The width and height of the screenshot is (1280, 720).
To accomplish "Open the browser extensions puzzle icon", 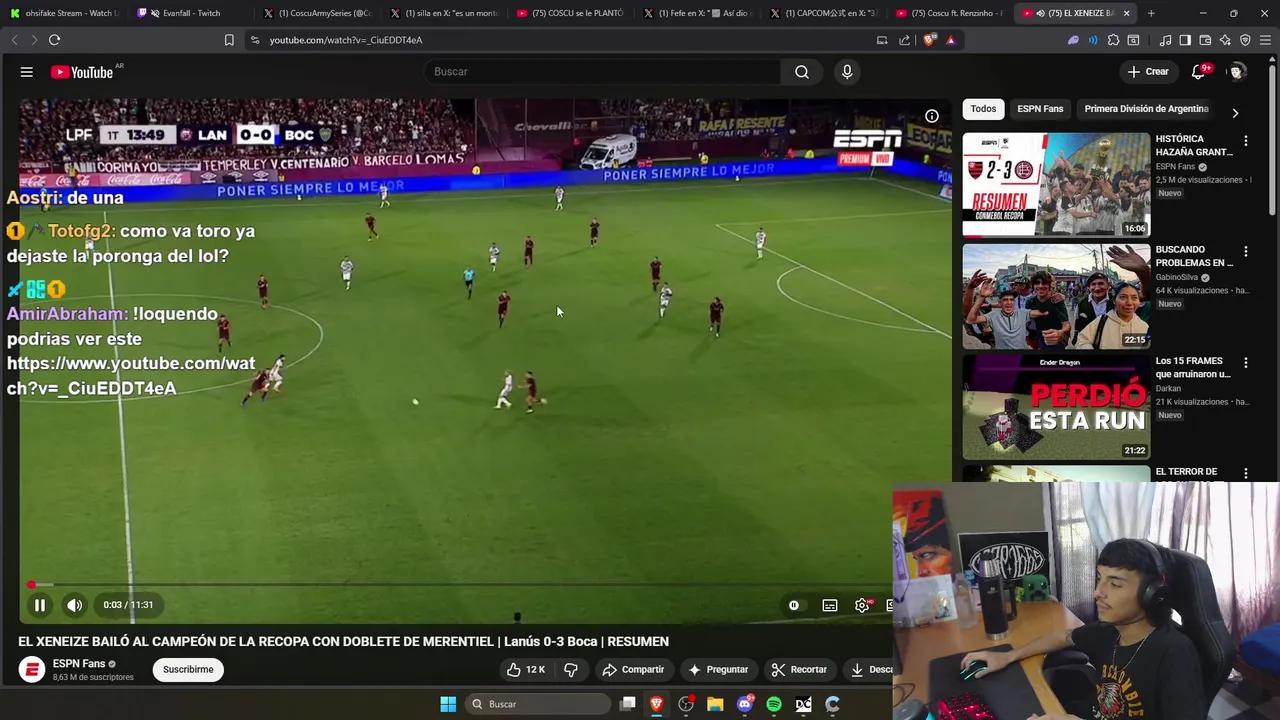I will tap(1113, 40).
